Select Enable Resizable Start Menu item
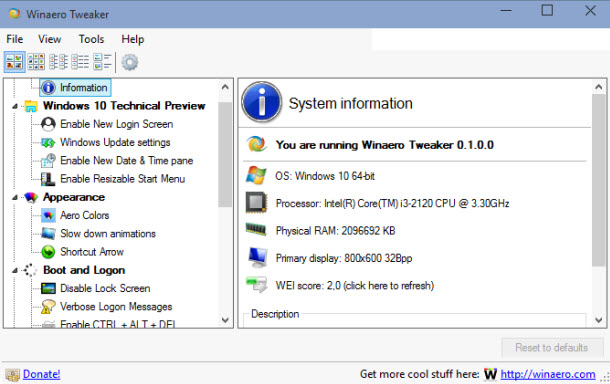The width and height of the screenshot is (610, 384). (x=123, y=179)
